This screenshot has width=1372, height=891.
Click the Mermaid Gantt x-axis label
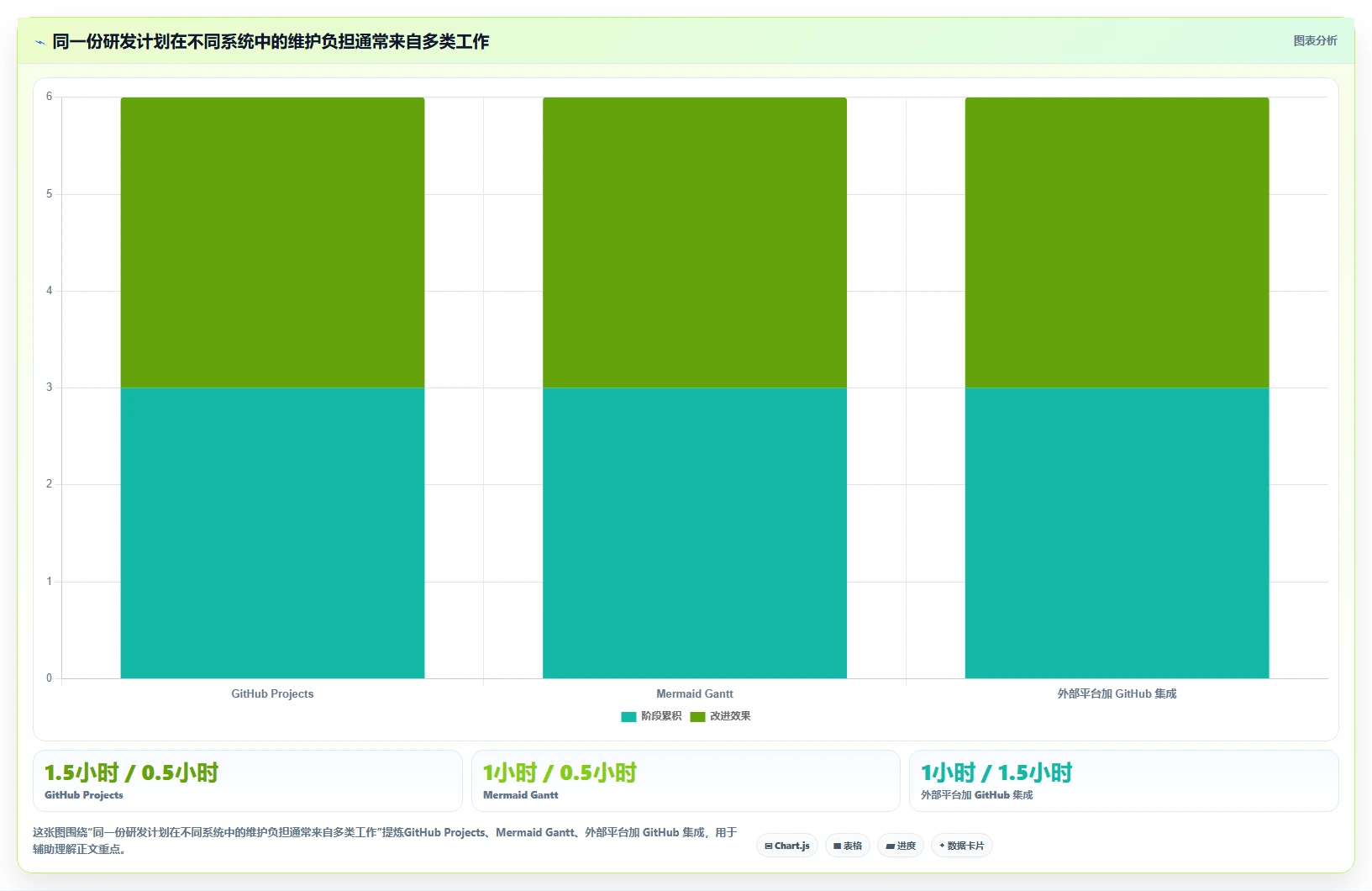click(x=695, y=693)
